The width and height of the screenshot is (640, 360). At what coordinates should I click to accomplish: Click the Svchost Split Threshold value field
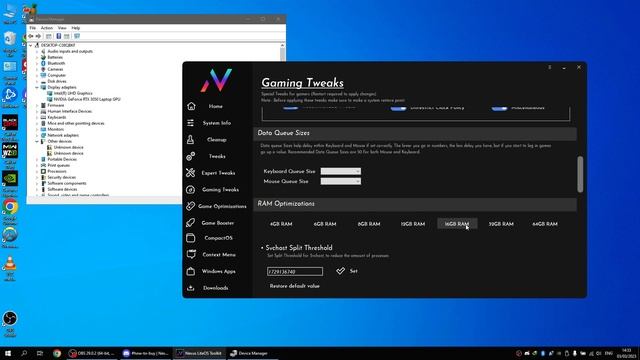[x=295, y=271]
